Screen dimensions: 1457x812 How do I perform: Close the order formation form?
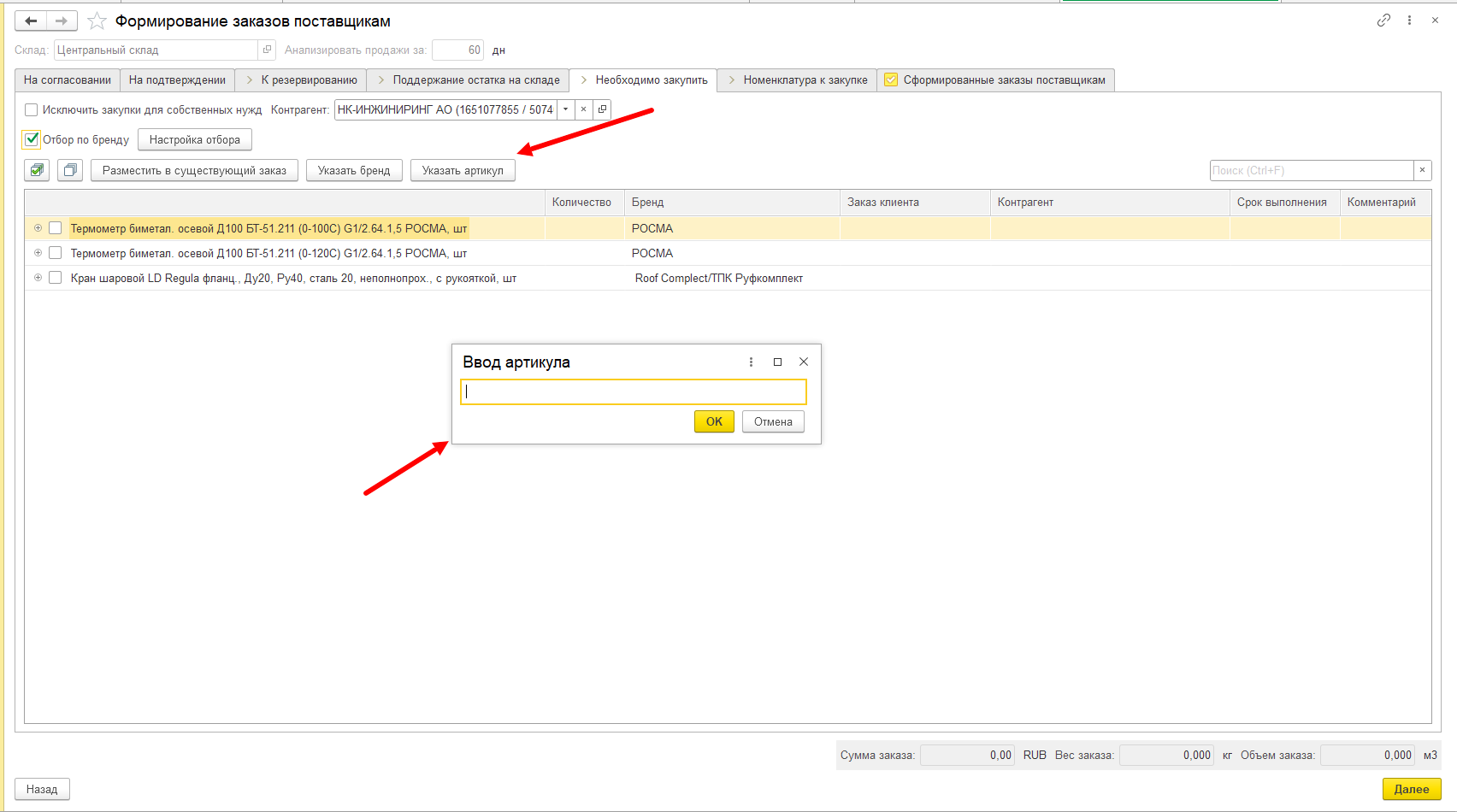(1435, 20)
